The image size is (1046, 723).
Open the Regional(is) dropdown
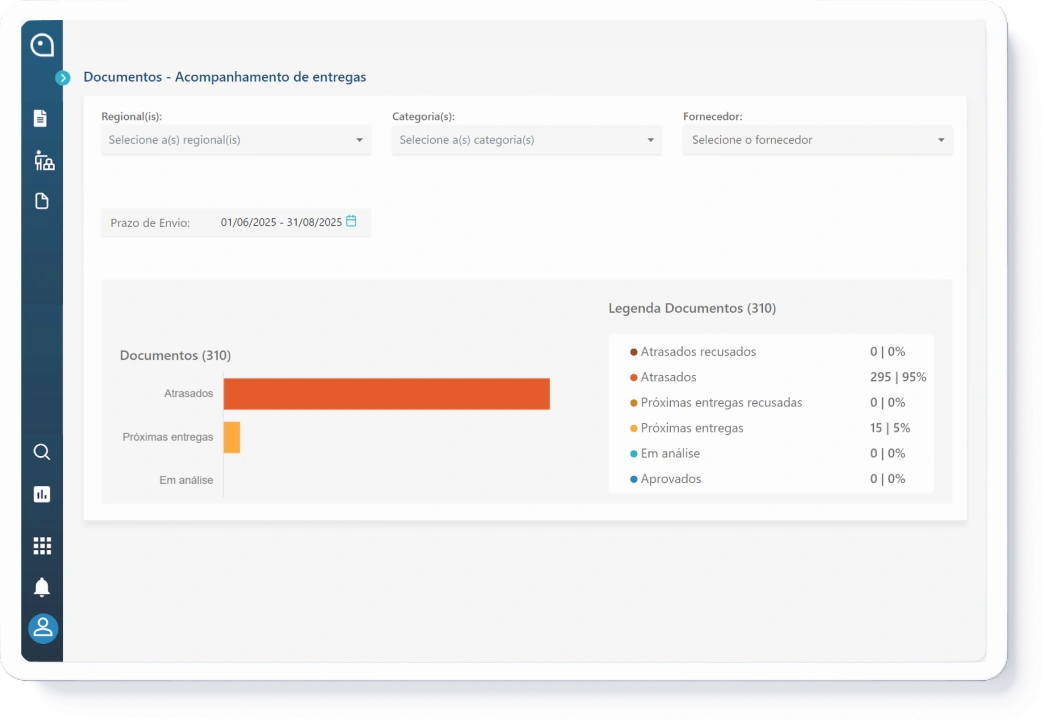click(236, 140)
